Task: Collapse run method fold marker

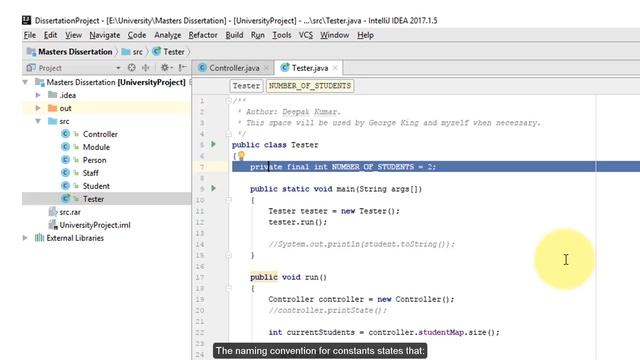Action: tap(229, 288)
